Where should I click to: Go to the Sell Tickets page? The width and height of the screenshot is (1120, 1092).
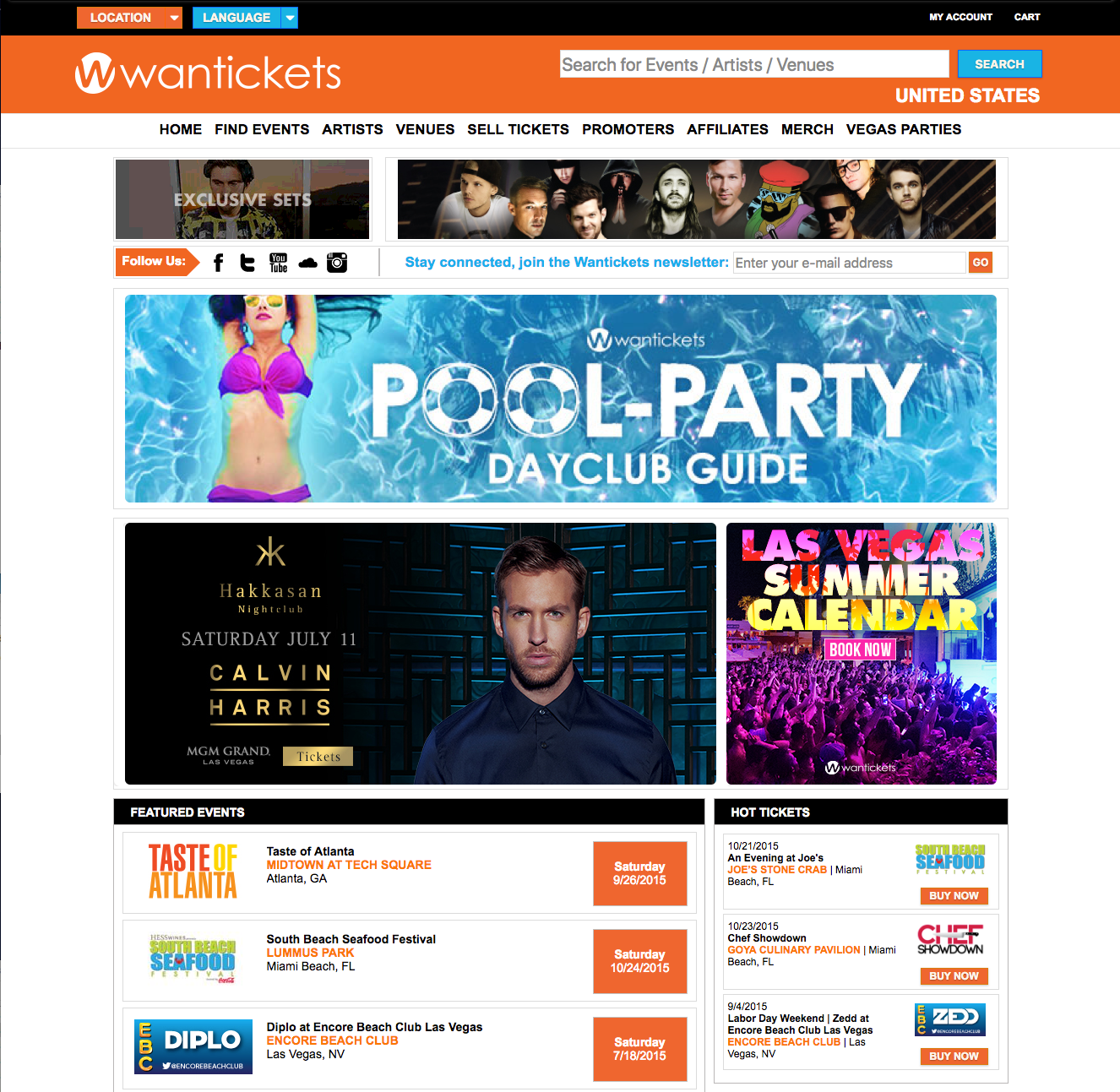[518, 129]
